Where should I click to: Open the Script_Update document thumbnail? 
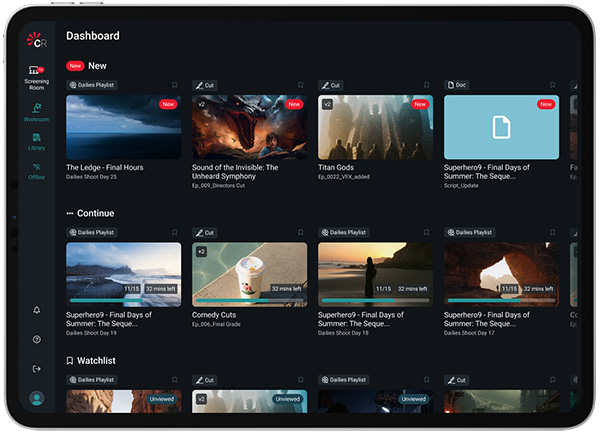pos(502,127)
